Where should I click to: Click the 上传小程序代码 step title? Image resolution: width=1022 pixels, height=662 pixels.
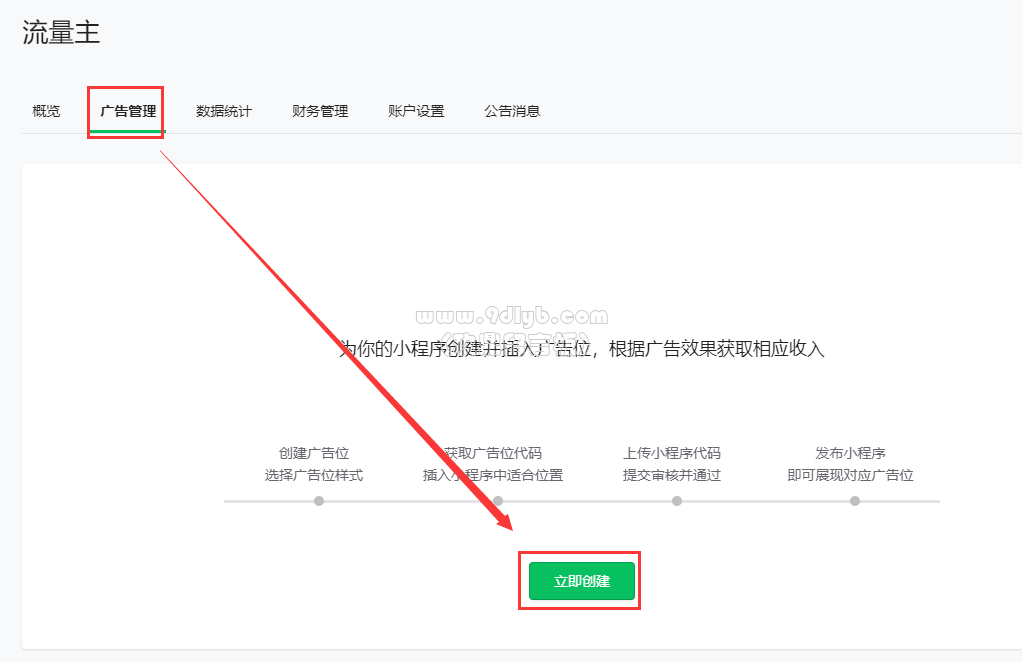point(672,453)
